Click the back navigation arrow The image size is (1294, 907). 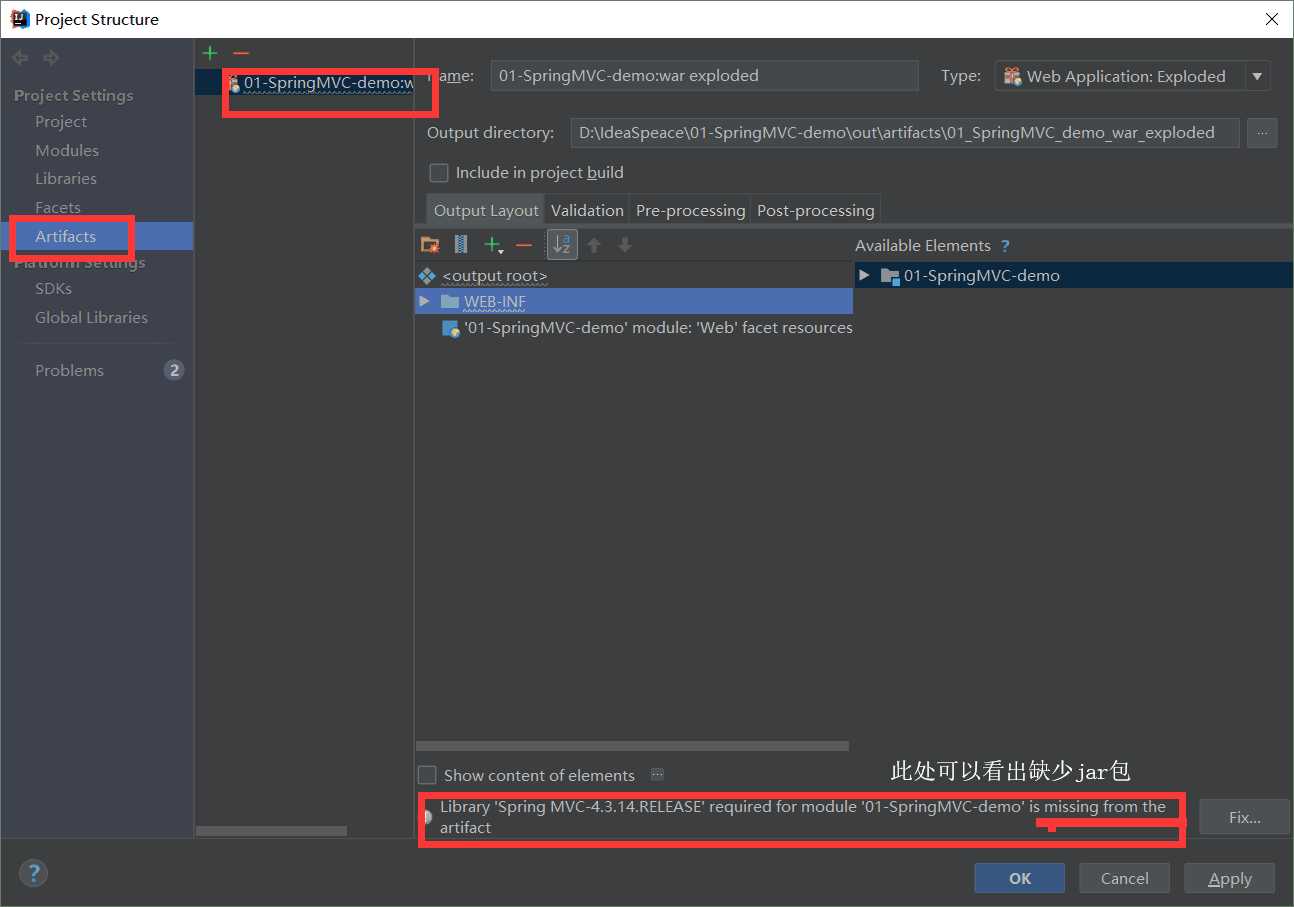tap(20, 58)
